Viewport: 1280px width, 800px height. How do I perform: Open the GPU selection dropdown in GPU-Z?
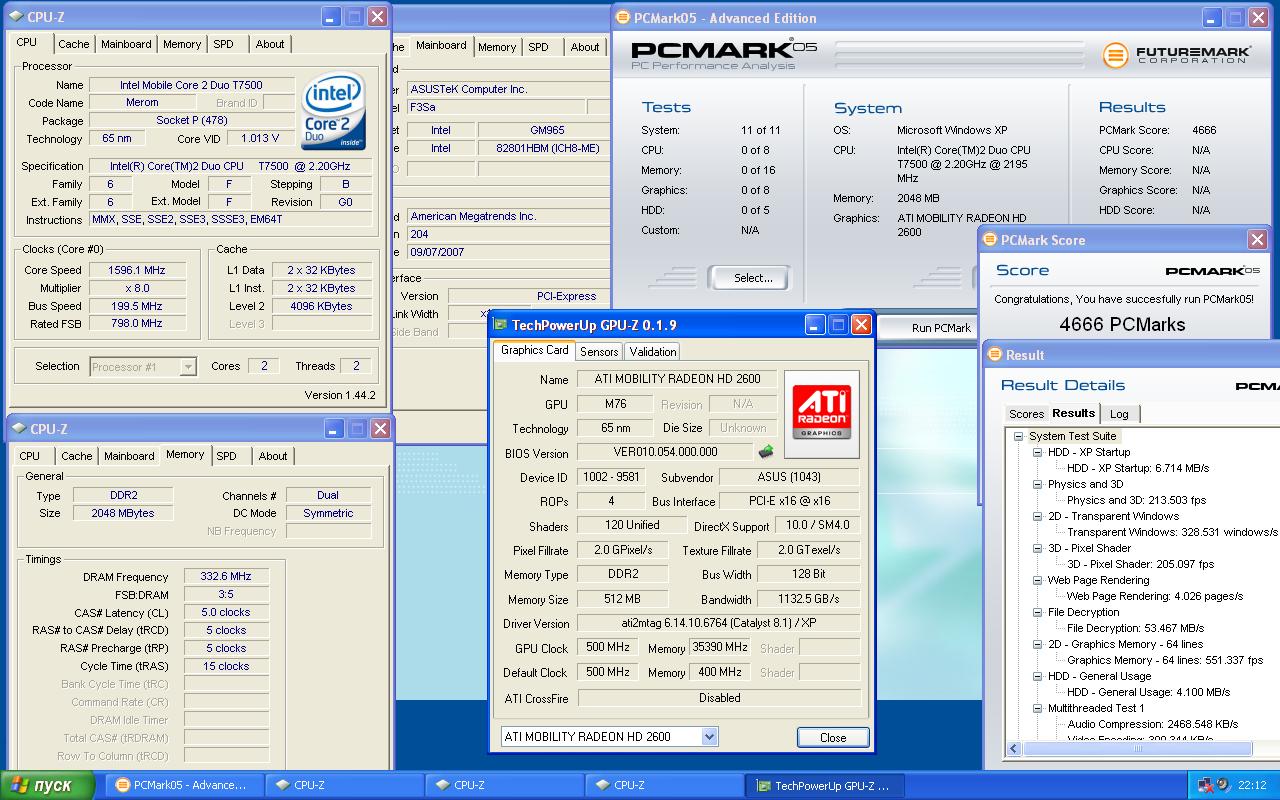(709, 737)
